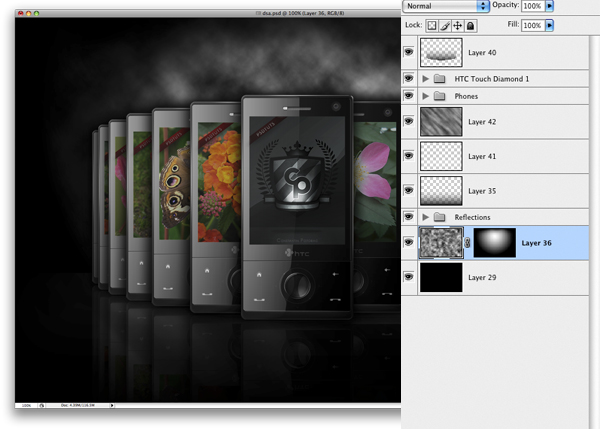
Task: Click the status bar document info icon
Action: click(x=41, y=405)
